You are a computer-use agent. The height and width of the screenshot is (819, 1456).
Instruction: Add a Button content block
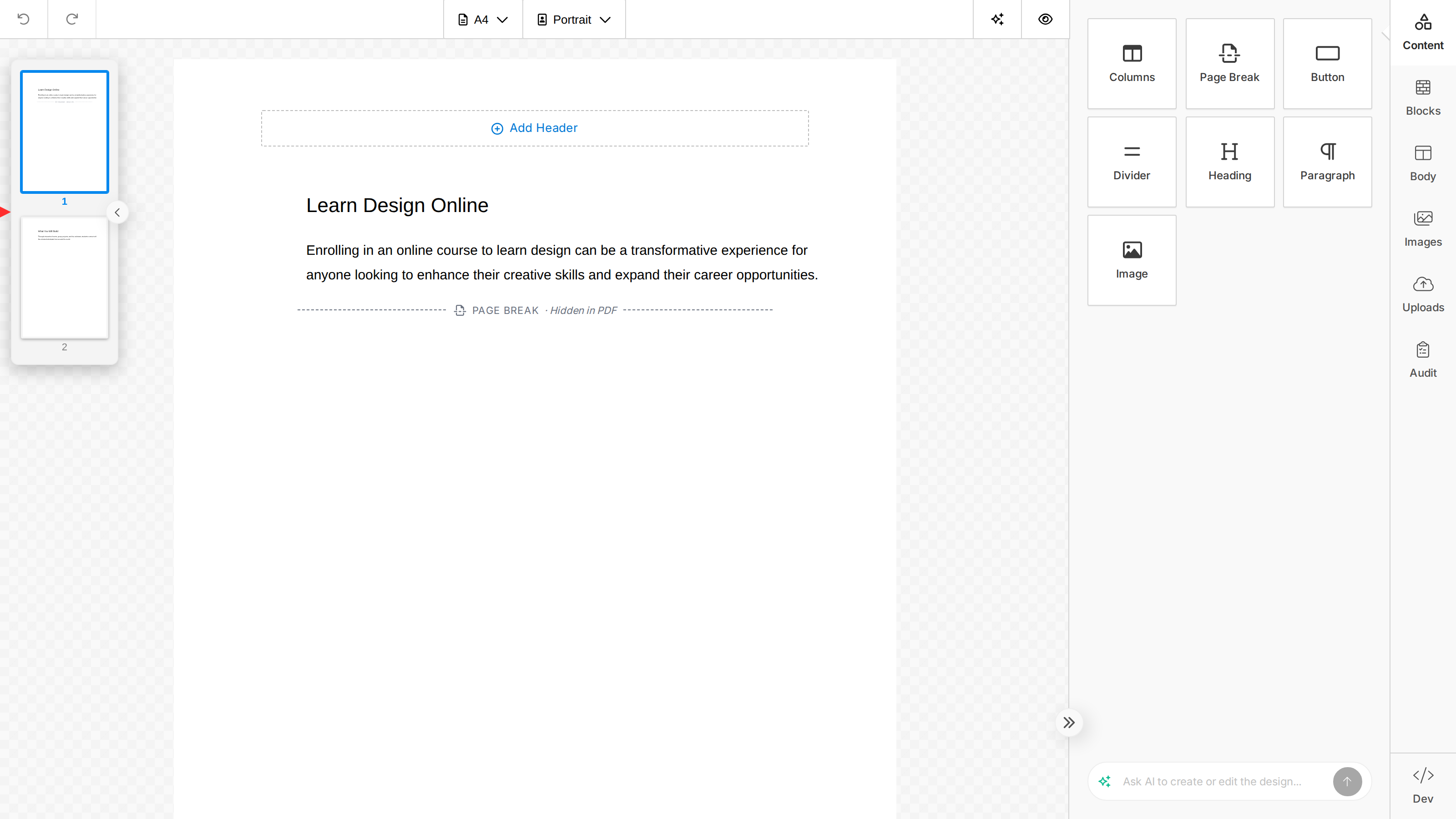click(x=1327, y=63)
